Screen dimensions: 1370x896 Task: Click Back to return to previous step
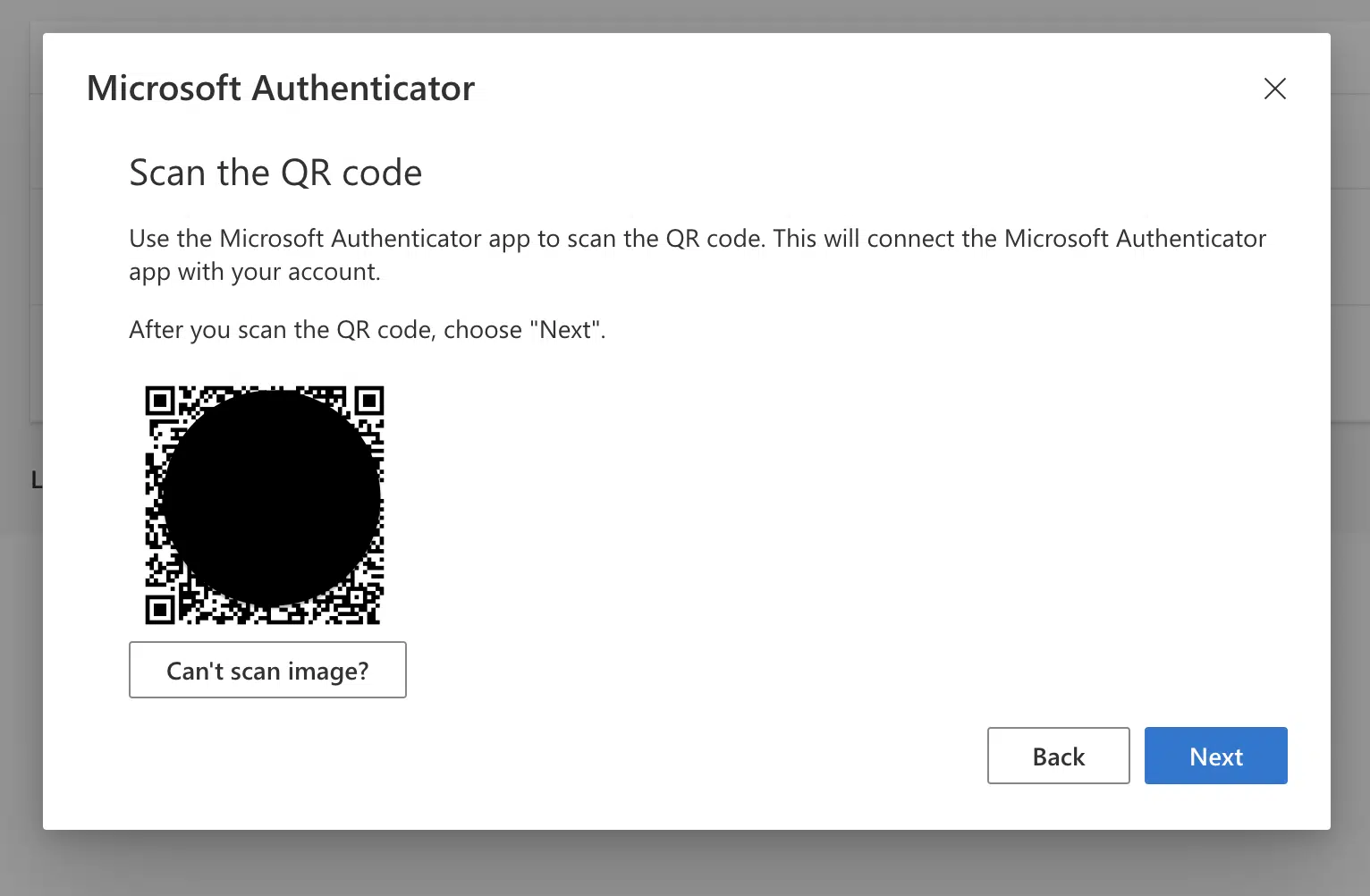[x=1058, y=756]
